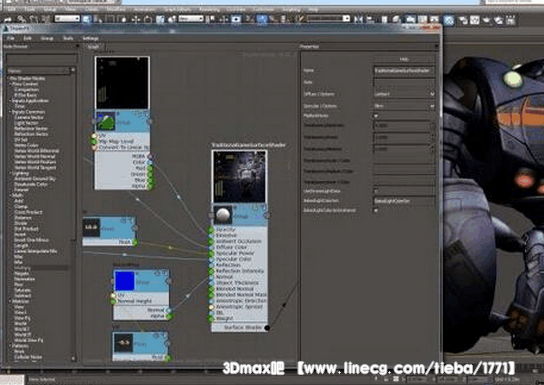Click the Mirror tool icon in toolbar
The height and width of the screenshot is (385, 544).
(358, 19)
